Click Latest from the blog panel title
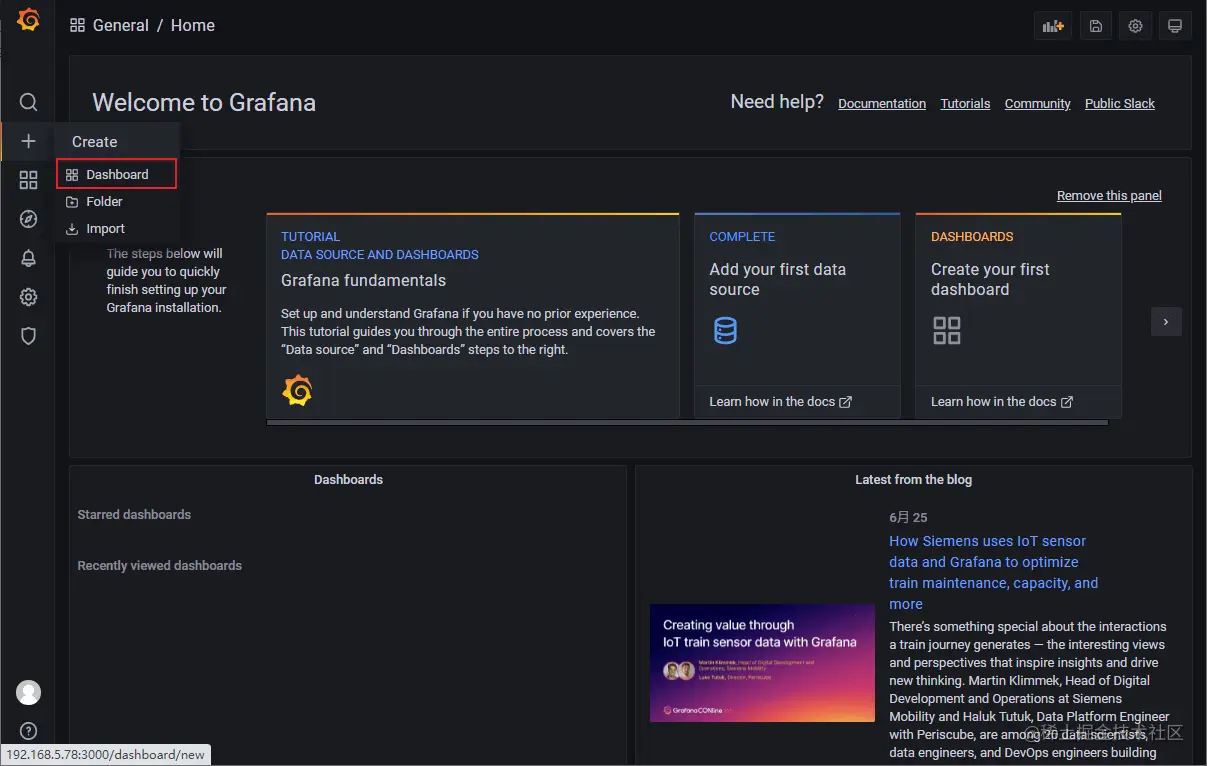This screenshot has width=1207, height=766. coord(913,479)
